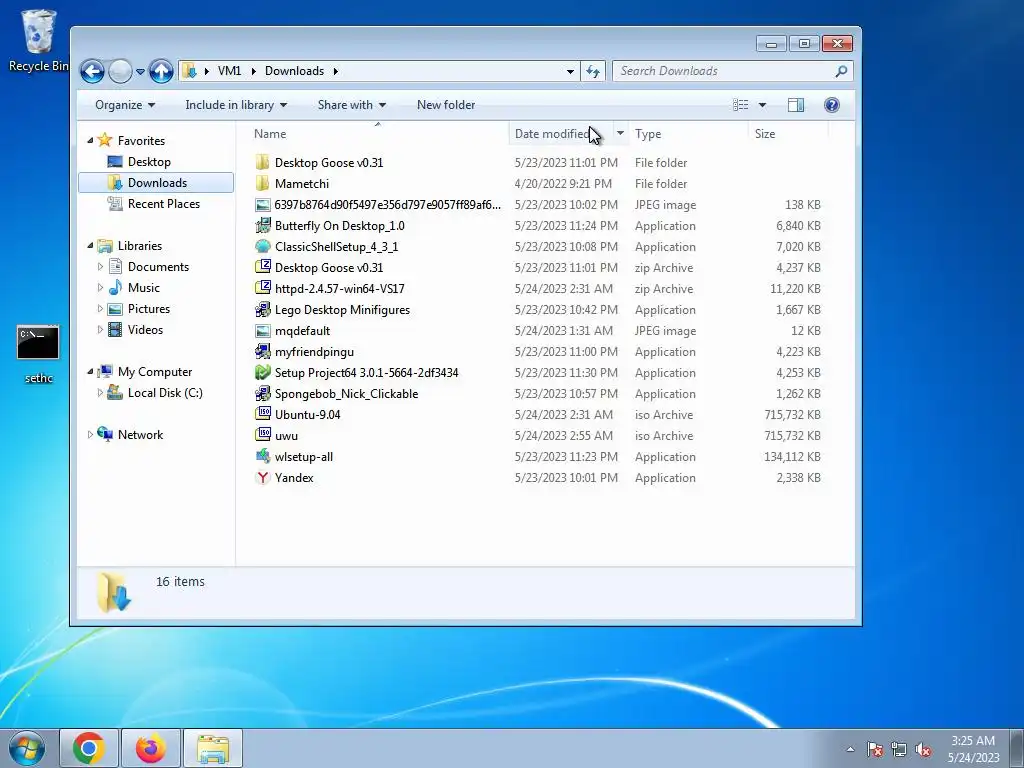Select the Ubuntu-9.04 iso icon
This screenshot has height=768, width=1024.
pos(263,415)
